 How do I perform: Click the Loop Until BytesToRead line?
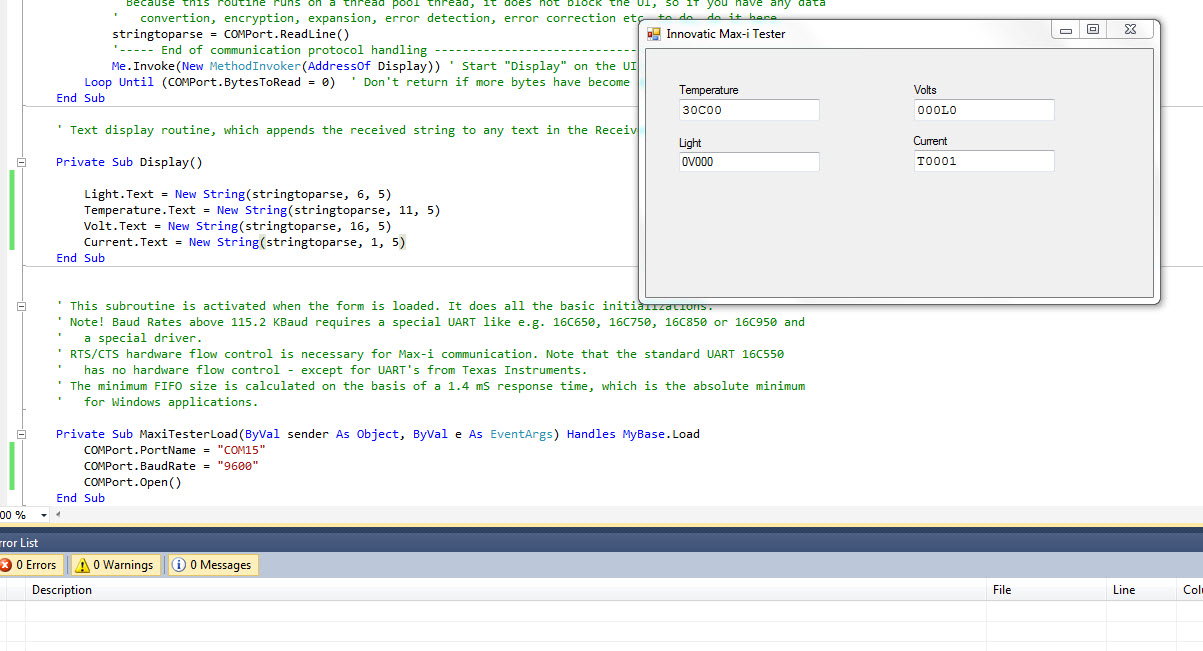coord(210,82)
